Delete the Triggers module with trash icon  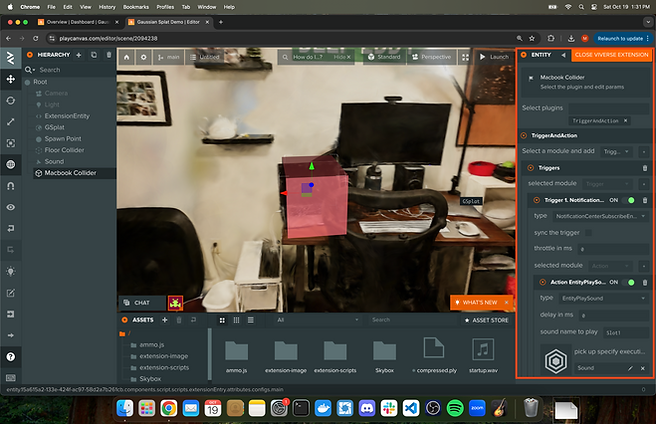644,168
